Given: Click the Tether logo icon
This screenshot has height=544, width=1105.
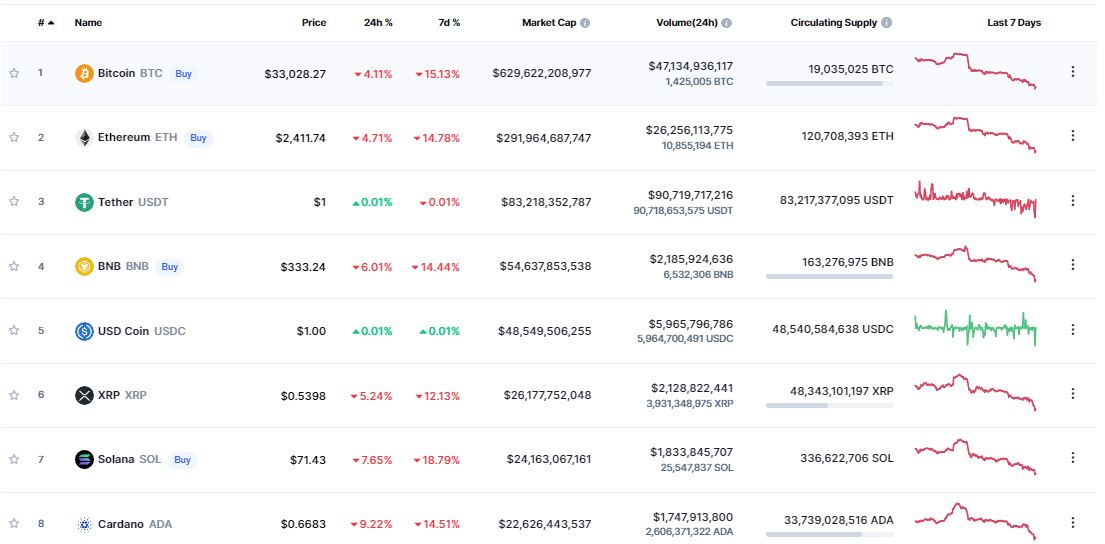Looking at the screenshot, I should pyautogui.click(x=84, y=202).
